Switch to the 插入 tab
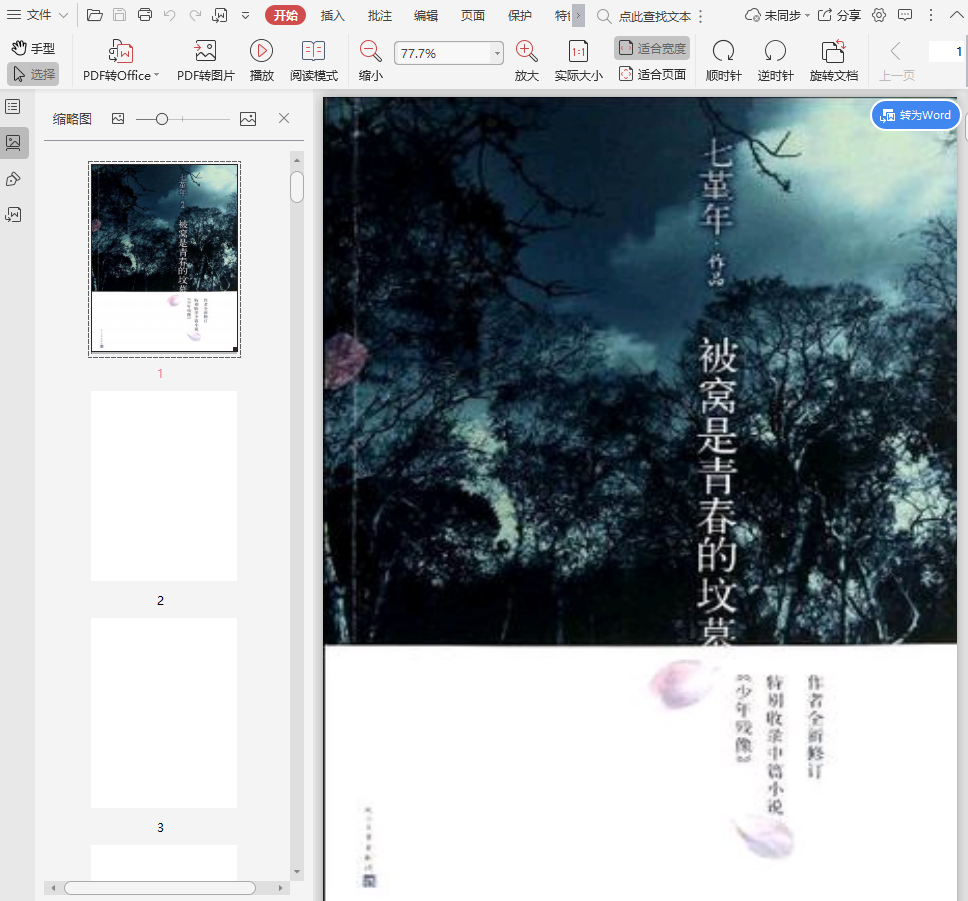Screen dimensions: 968x901 point(333,15)
